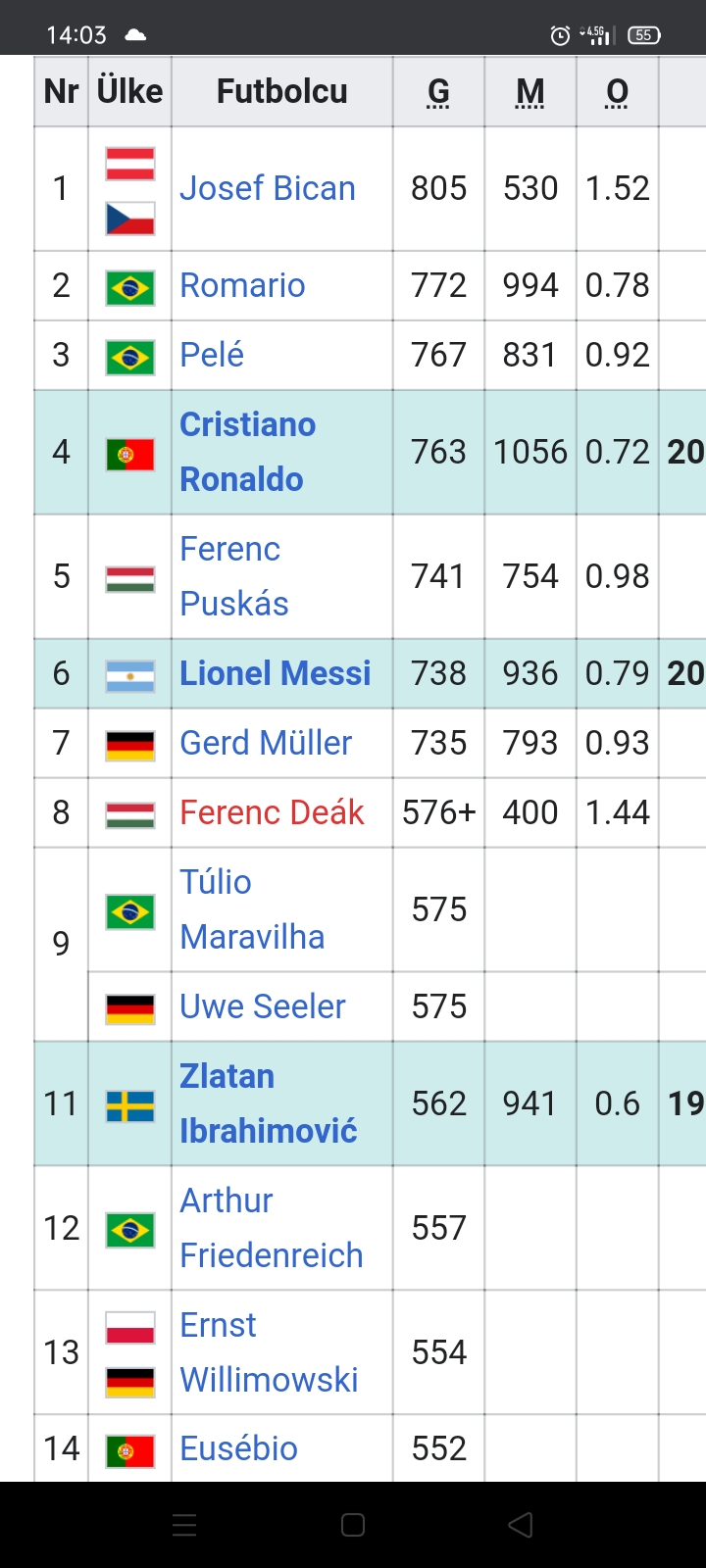
Task: Open Túlio Maravilha player page
Action: click(252, 909)
